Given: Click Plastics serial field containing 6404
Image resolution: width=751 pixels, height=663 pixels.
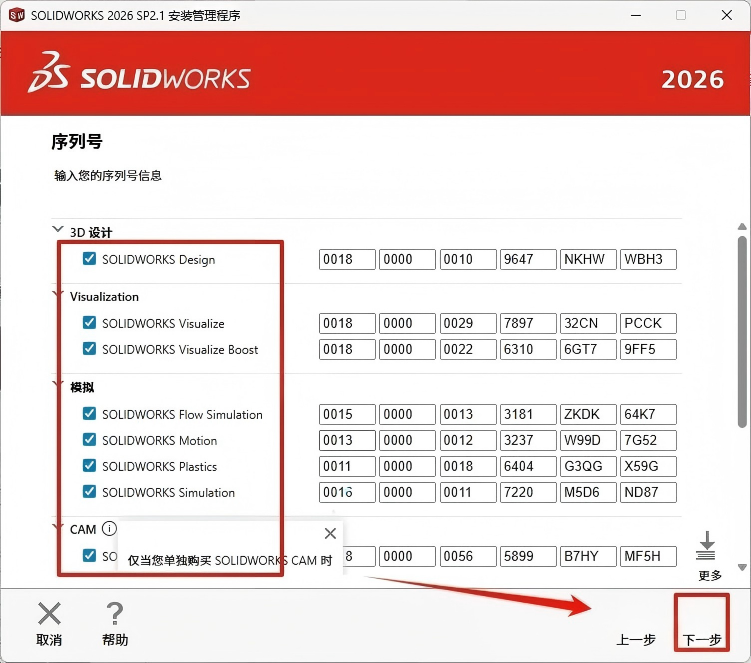Looking at the screenshot, I should point(528,466).
